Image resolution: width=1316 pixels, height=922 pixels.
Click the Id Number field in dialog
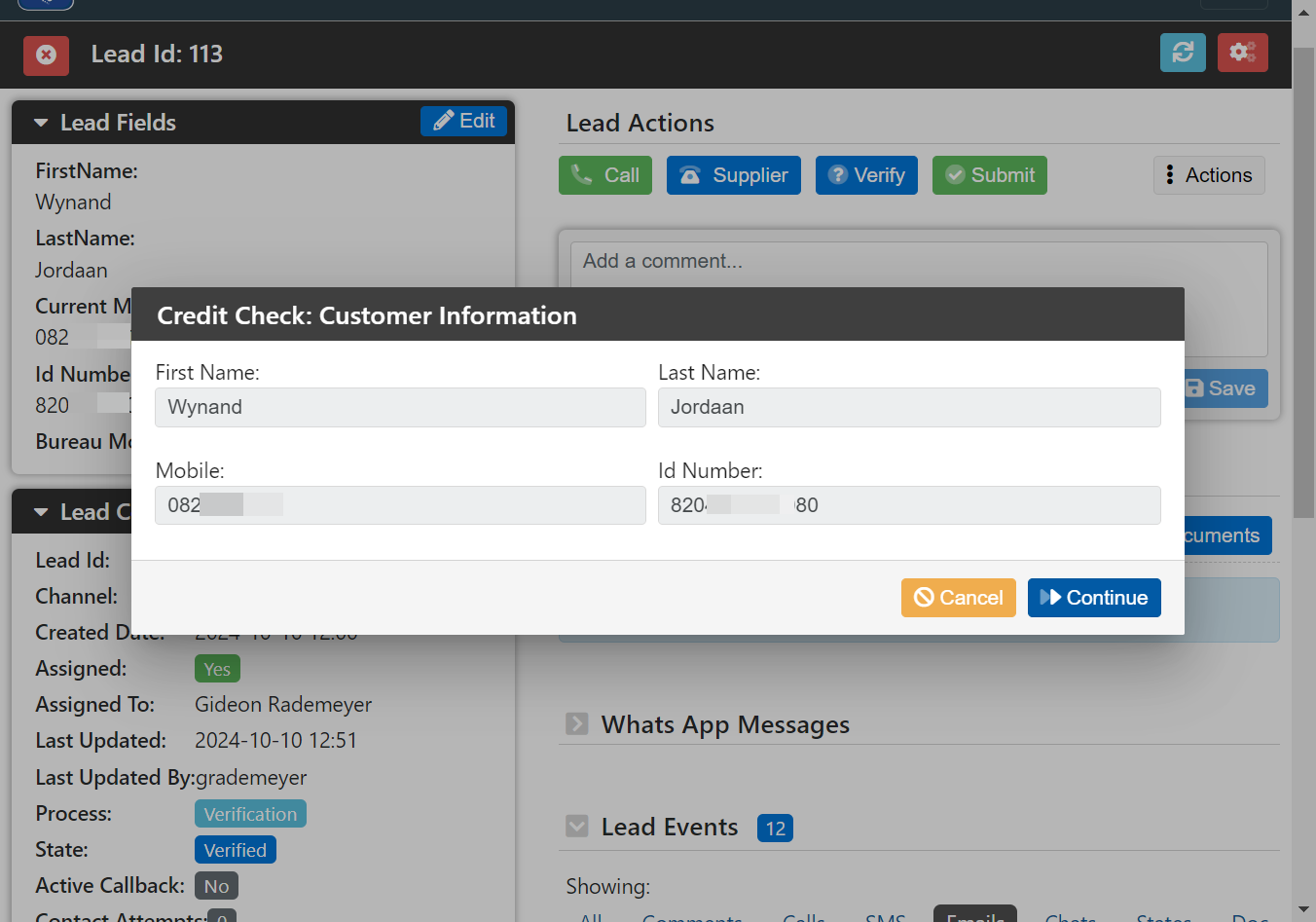pyautogui.click(x=909, y=505)
